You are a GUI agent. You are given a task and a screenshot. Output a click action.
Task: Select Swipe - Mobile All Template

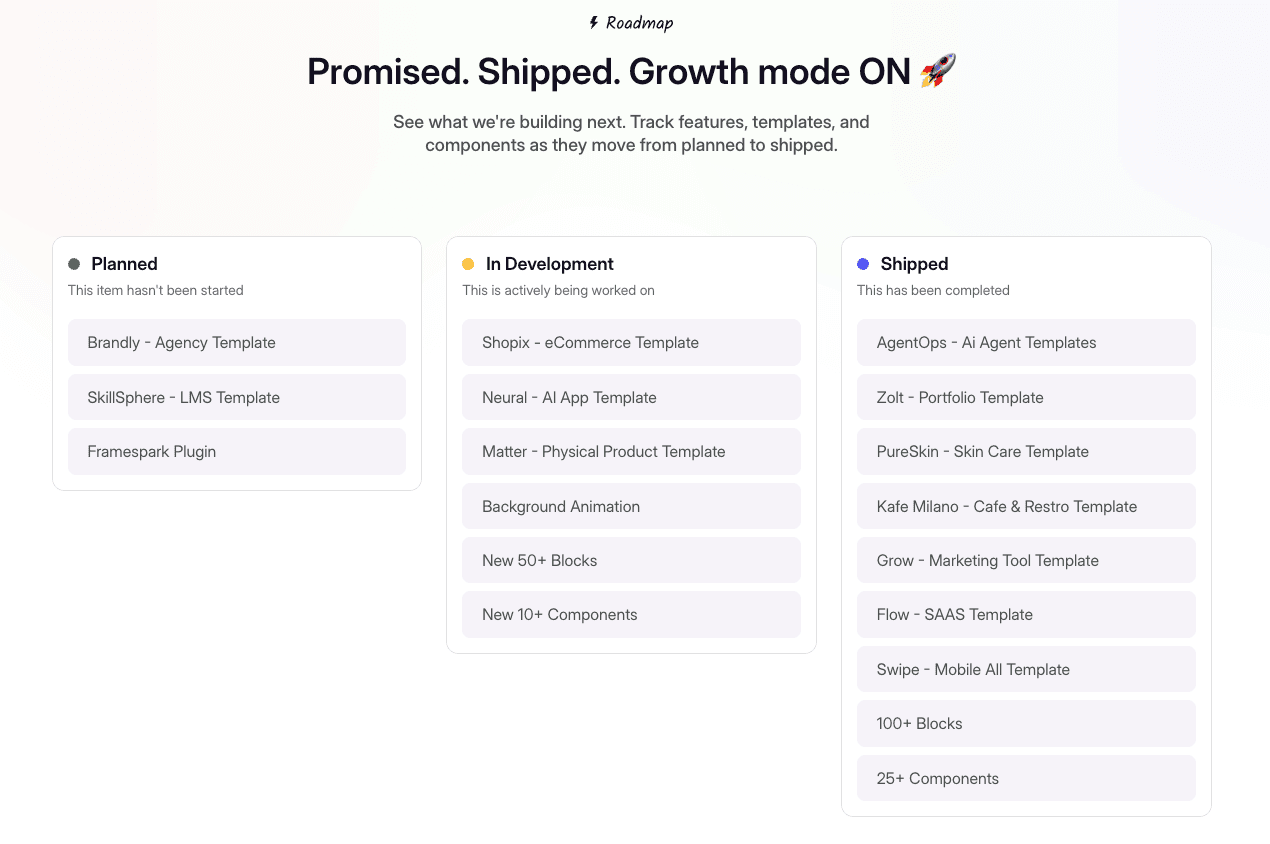[1026, 669]
